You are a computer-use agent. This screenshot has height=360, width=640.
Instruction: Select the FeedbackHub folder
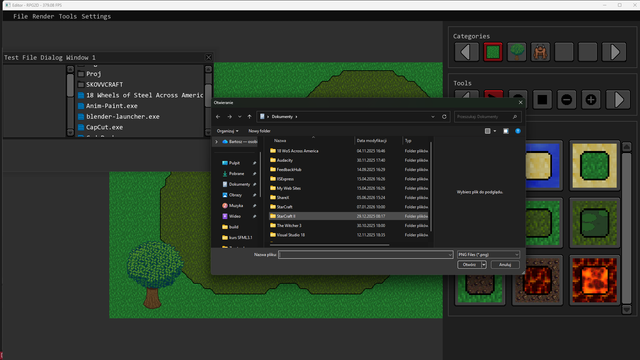pyautogui.click(x=349, y=169)
